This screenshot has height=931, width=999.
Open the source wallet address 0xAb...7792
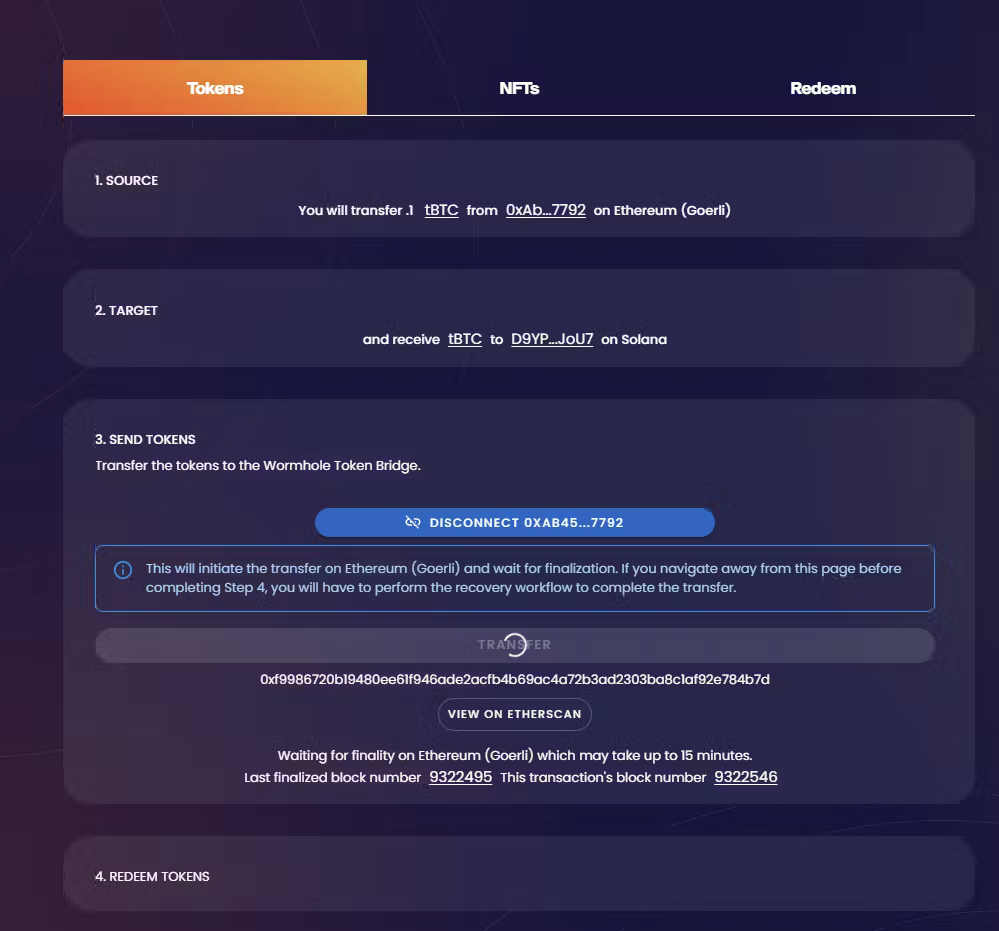(x=546, y=210)
